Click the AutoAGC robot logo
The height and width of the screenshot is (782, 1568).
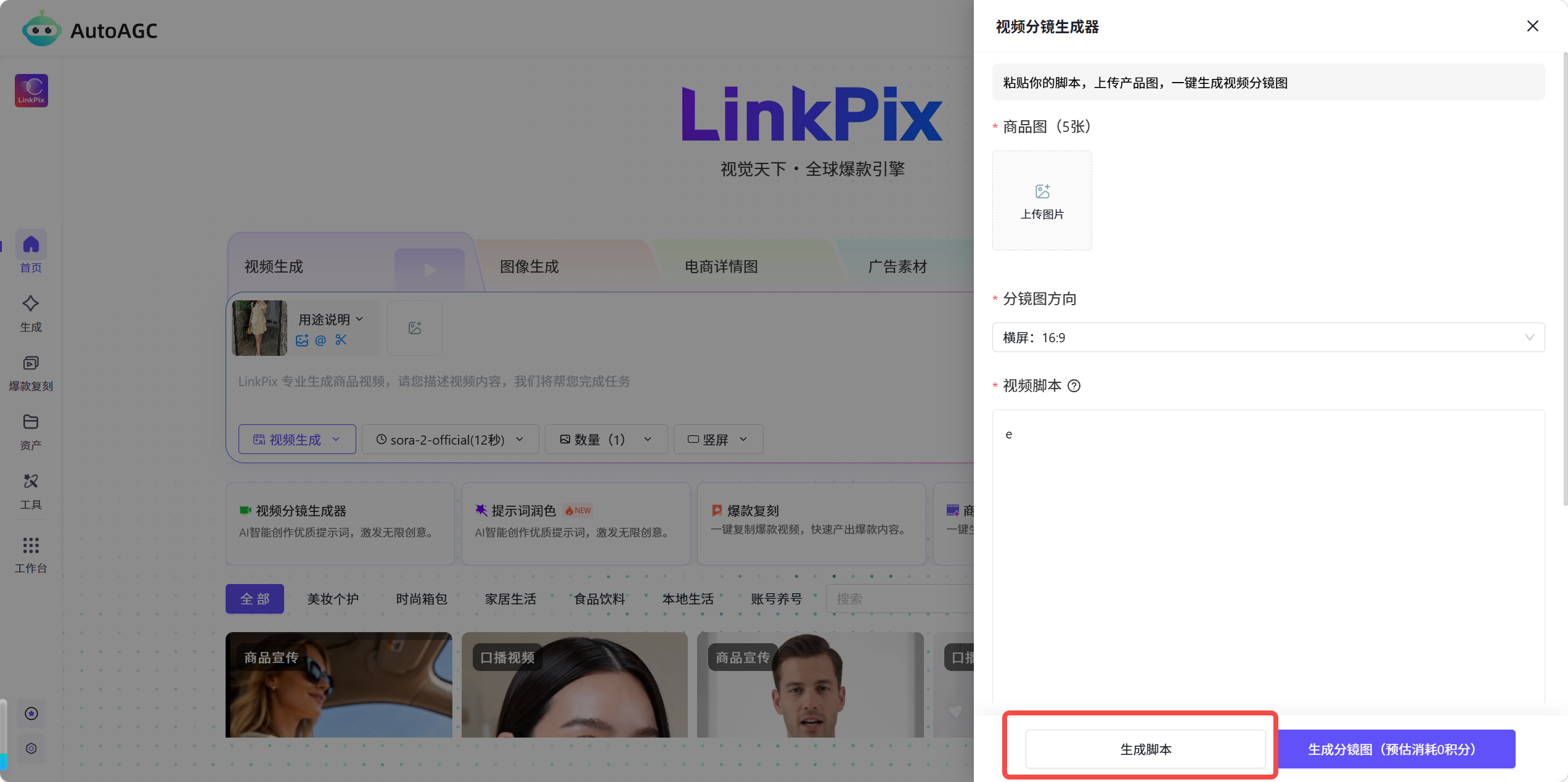click(x=41, y=28)
